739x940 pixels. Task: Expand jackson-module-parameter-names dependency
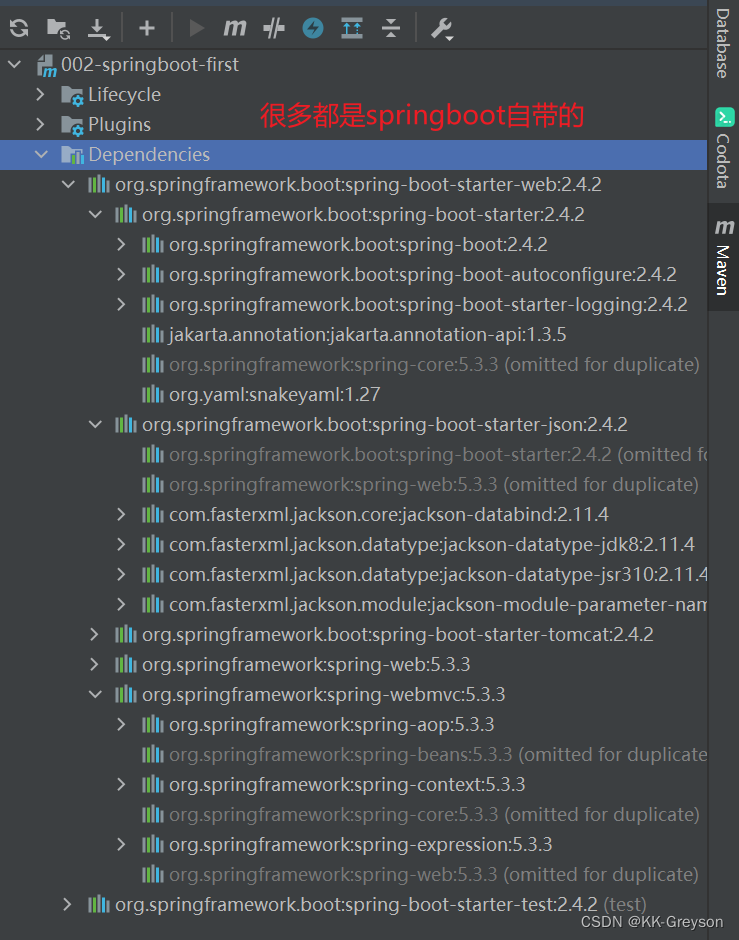click(122, 604)
